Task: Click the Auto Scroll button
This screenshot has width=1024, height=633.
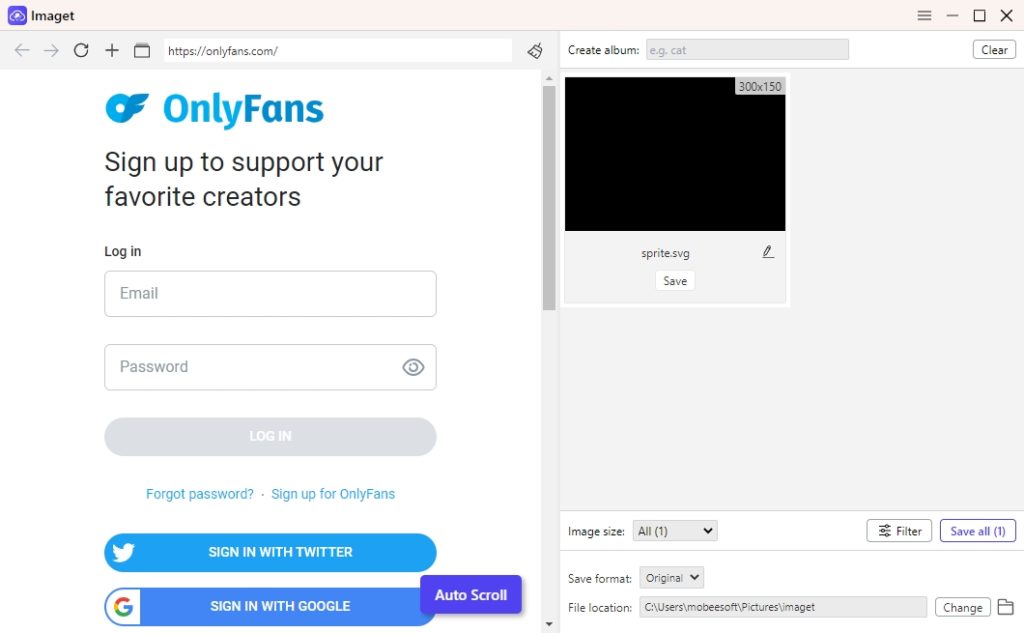Action: click(x=471, y=595)
